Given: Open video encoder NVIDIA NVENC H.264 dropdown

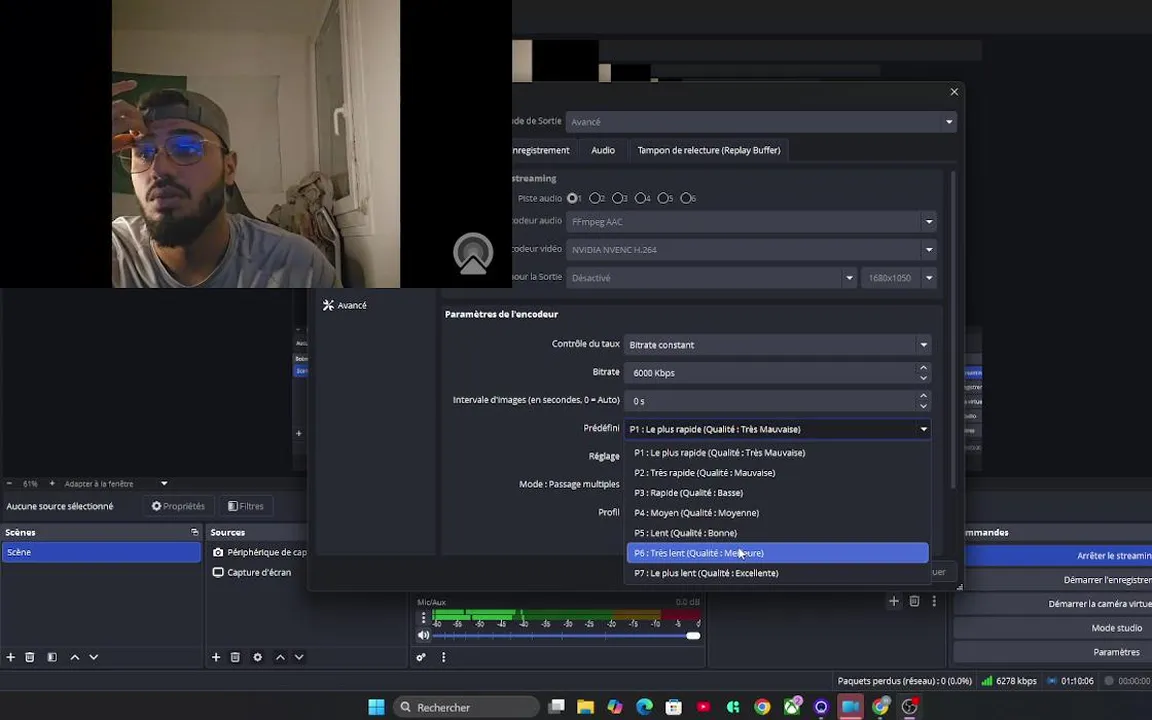Looking at the screenshot, I should (x=751, y=250).
